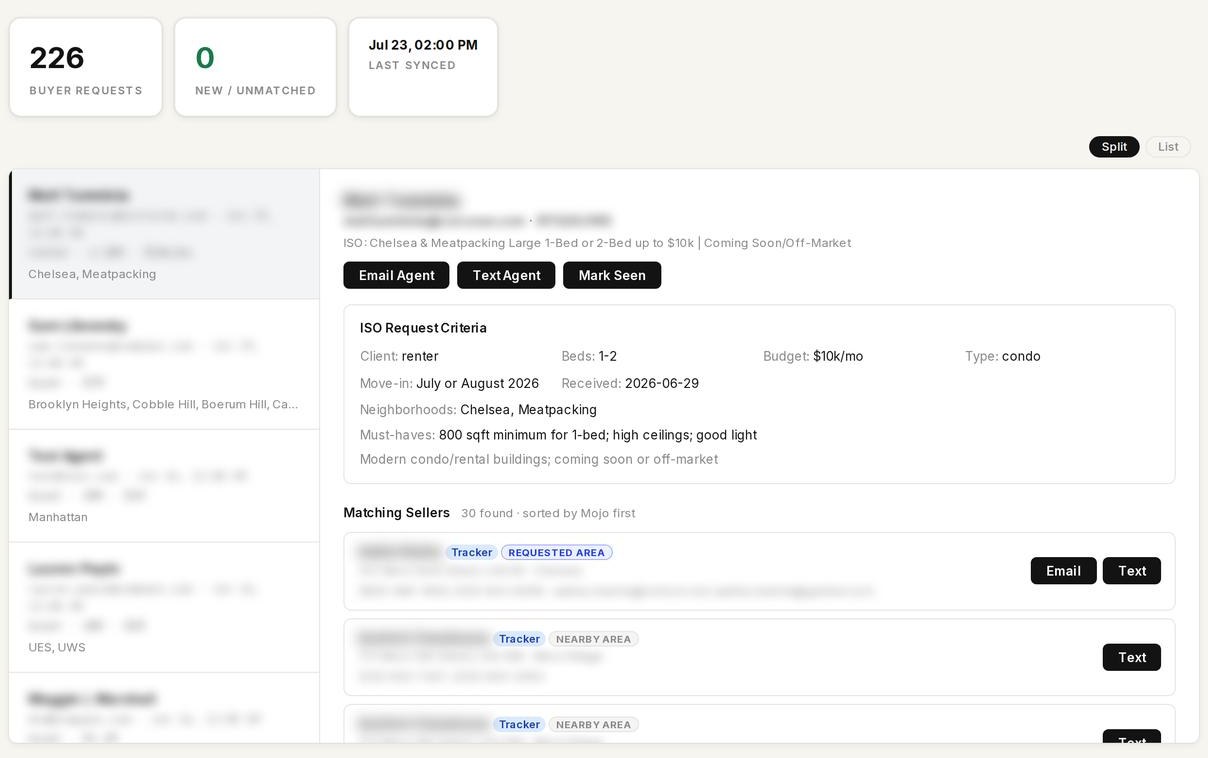Open the Brooklyn Heights, Cobble Hill request
Viewport: 1208px width, 758px height.
(x=165, y=364)
